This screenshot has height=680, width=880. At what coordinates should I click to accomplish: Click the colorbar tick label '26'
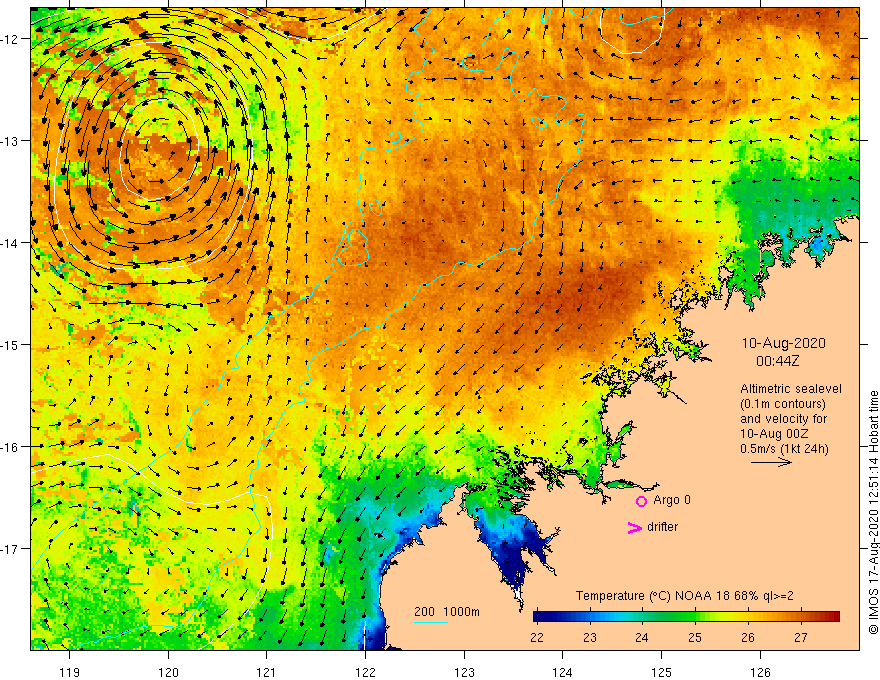[x=748, y=637]
